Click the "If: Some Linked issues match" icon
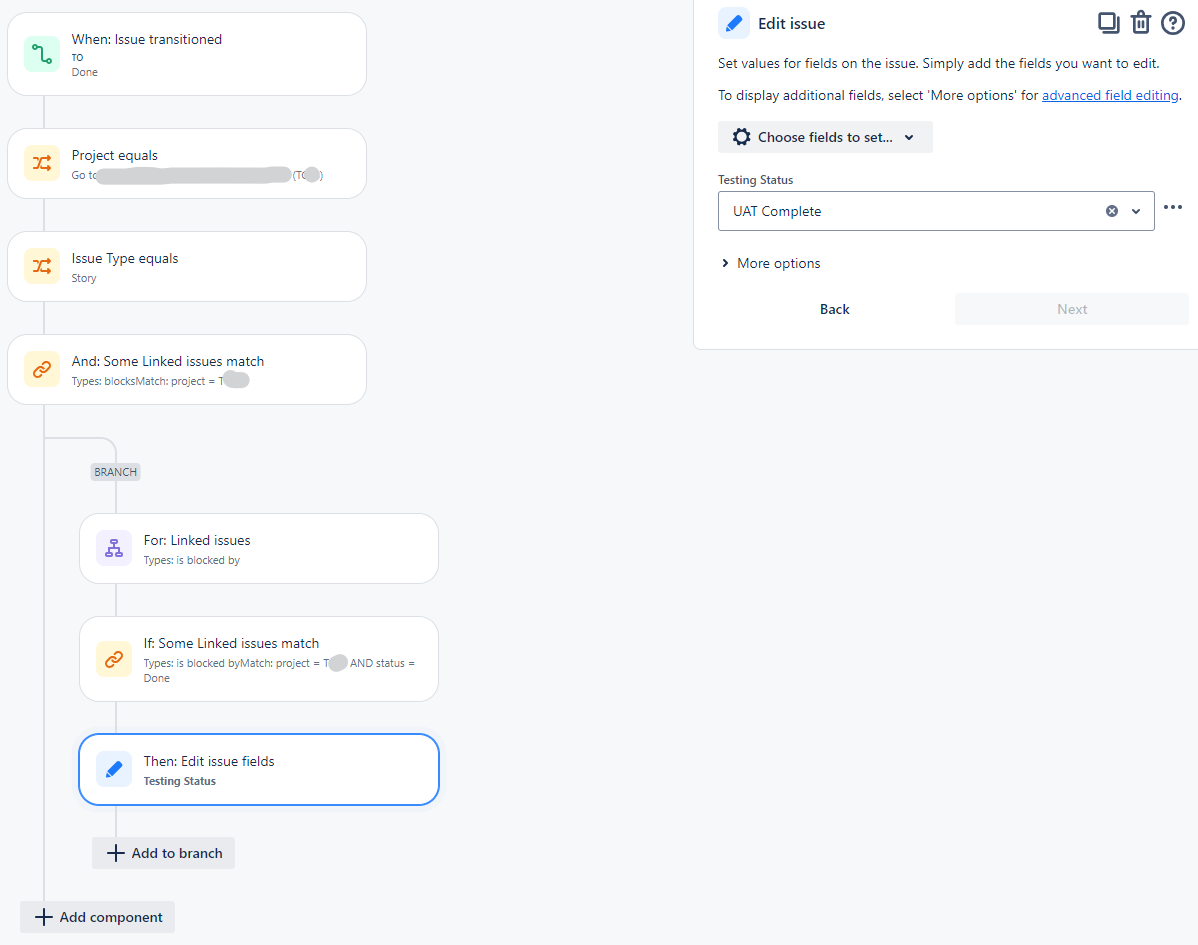 [x=113, y=659]
